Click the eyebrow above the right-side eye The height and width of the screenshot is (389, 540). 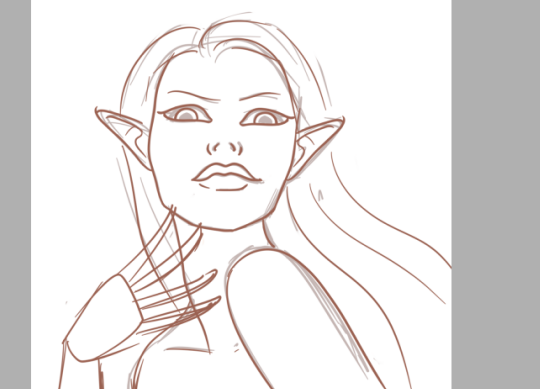tap(260, 96)
